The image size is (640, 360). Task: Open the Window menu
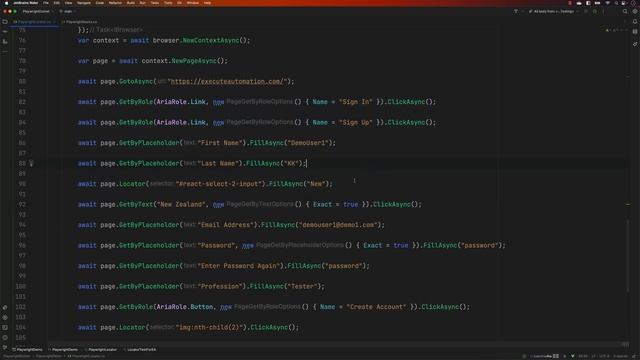click(193, 3)
